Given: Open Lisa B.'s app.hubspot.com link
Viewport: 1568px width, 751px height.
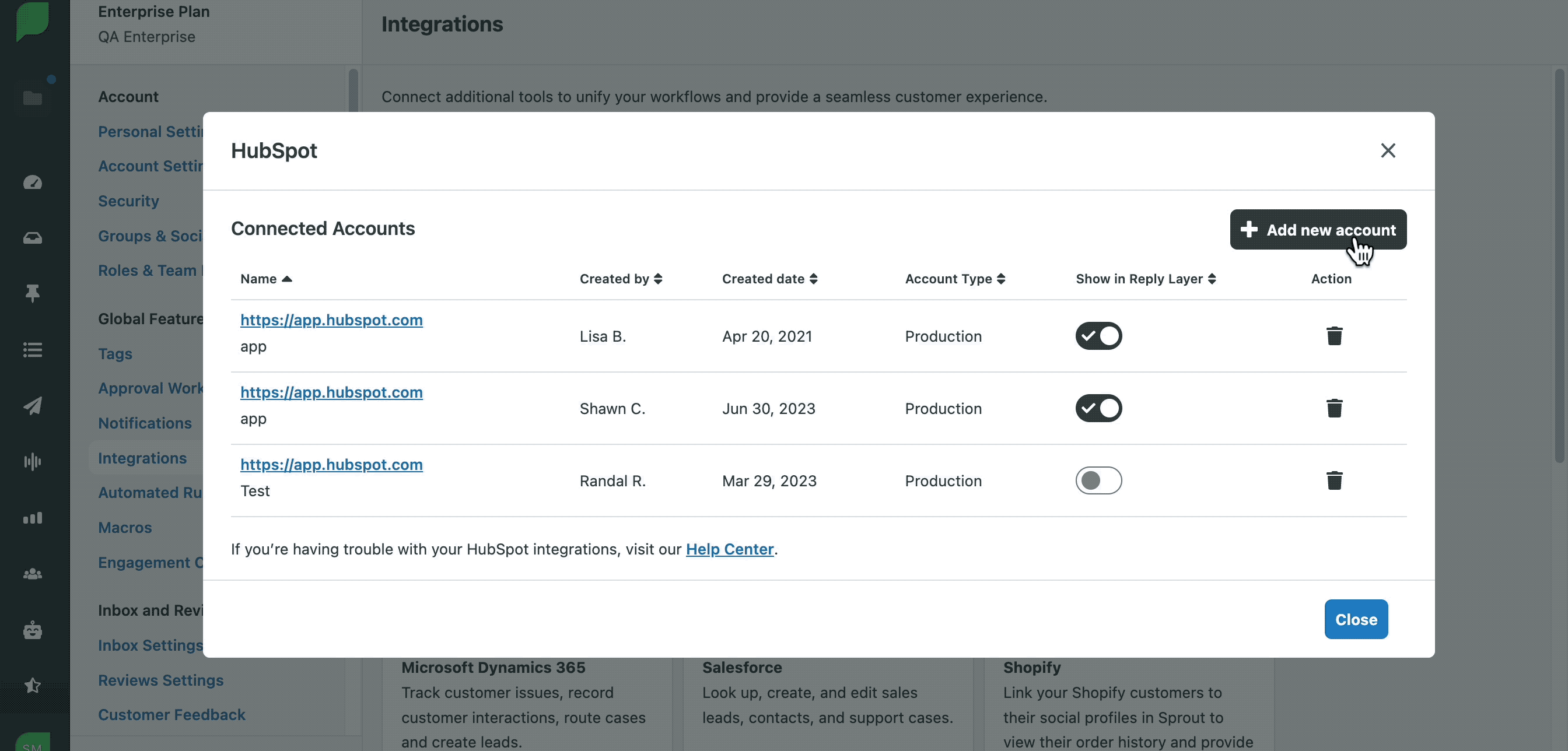Looking at the screenshot, I should tap(331, 320).
